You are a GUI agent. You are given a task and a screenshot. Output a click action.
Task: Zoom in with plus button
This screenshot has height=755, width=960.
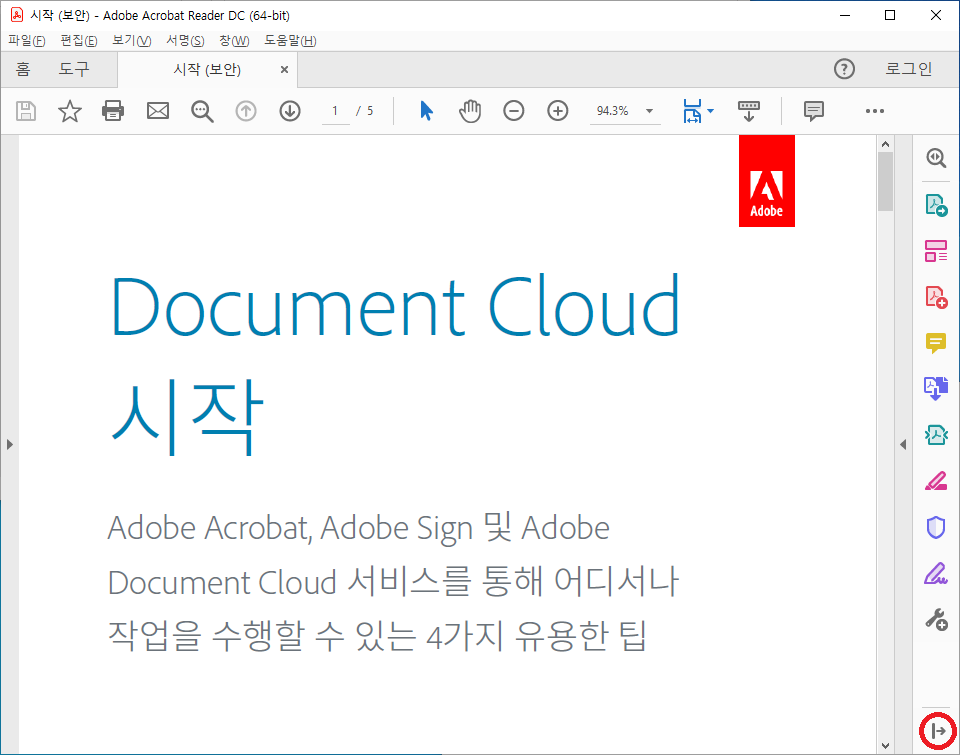558,111
